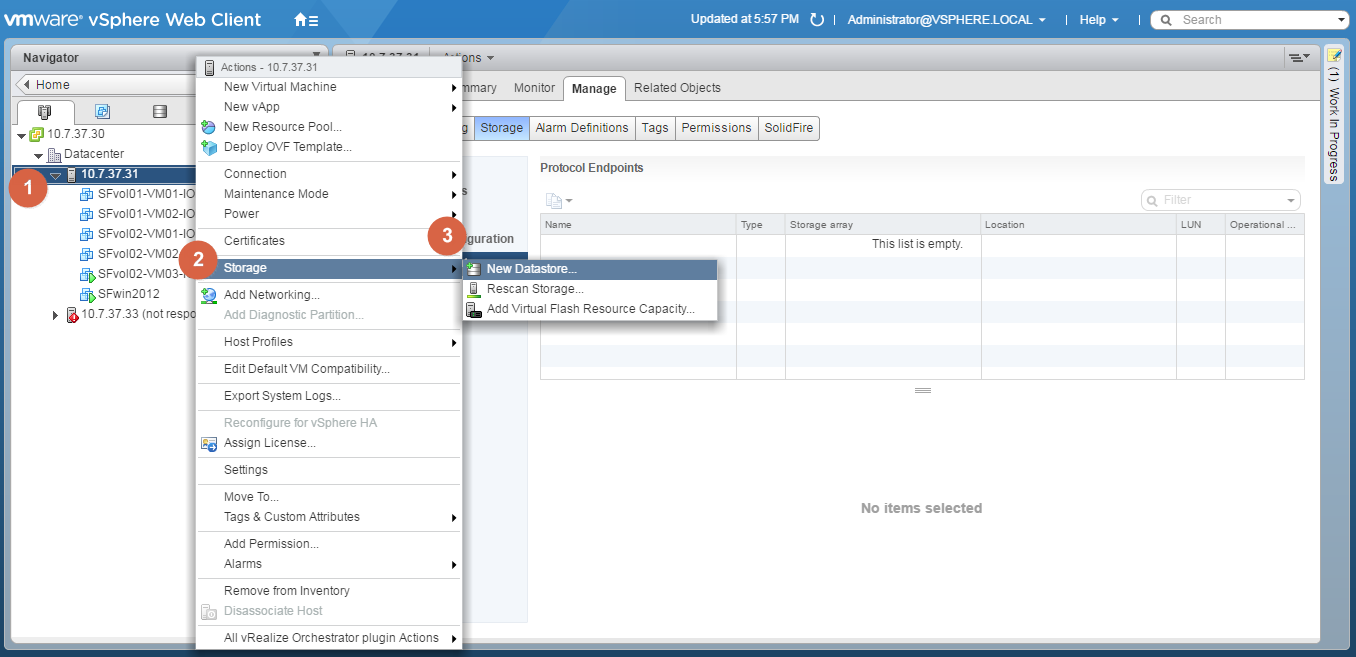This screenshot has width=1356, height=657.
Task: Select the SolidFire sub-tab
Action: pos(789,128)
